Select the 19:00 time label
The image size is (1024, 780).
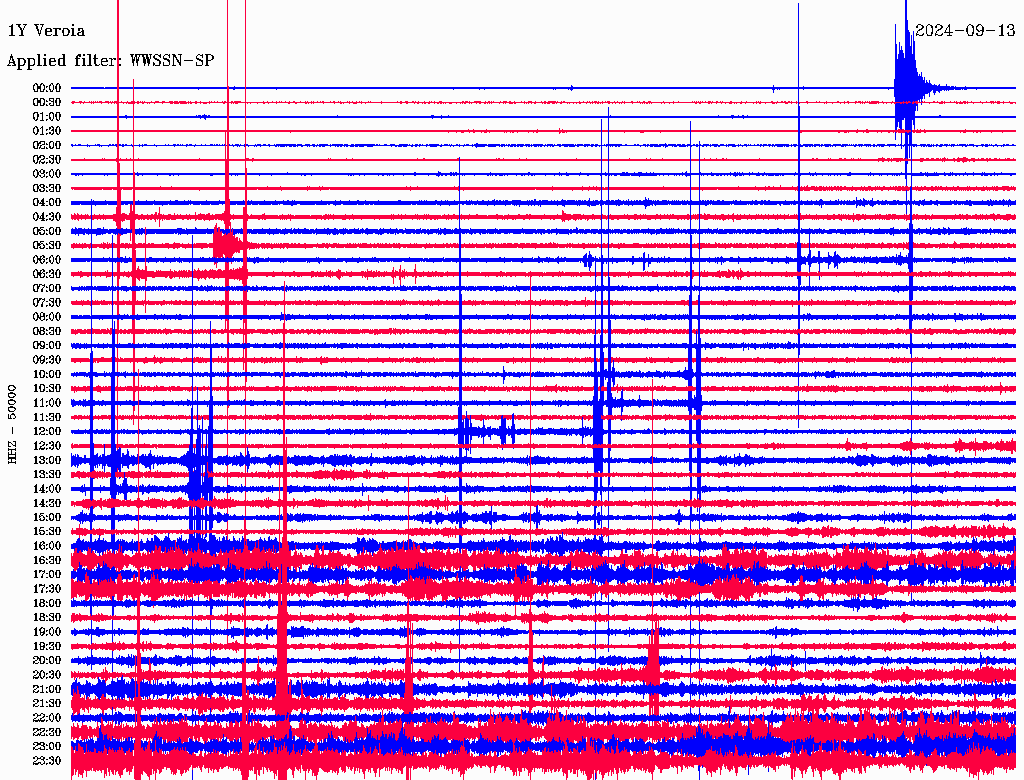click(47, 632)
